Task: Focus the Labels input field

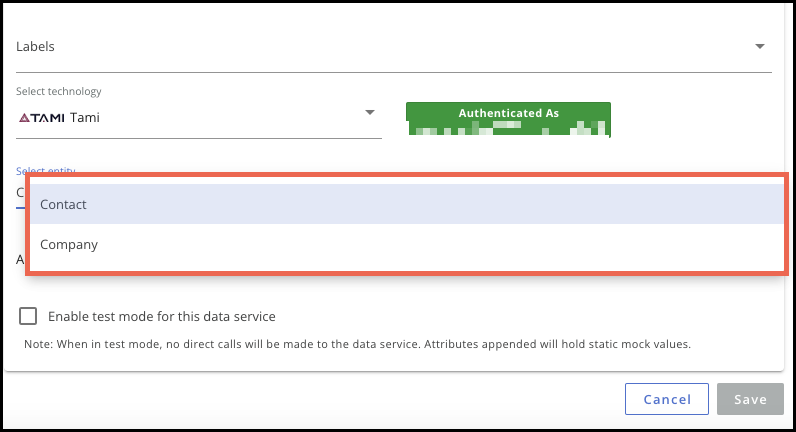Action: (x=393, y=47)
